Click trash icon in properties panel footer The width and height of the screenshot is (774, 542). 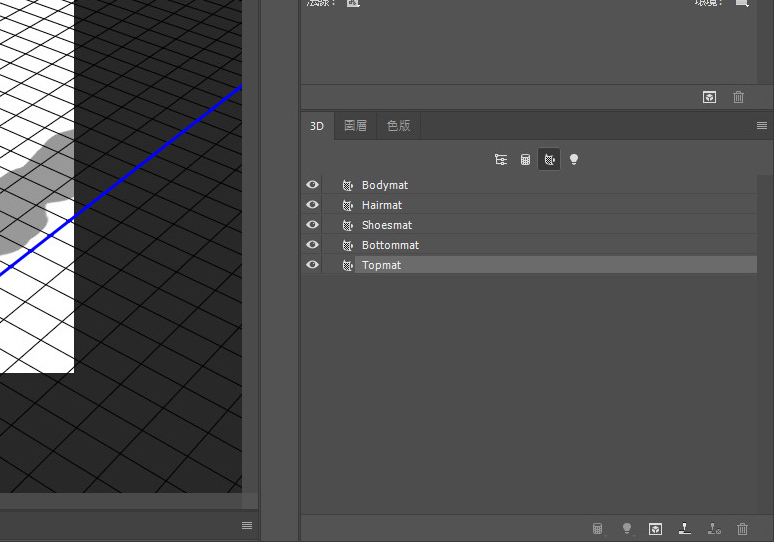point(739,97)
